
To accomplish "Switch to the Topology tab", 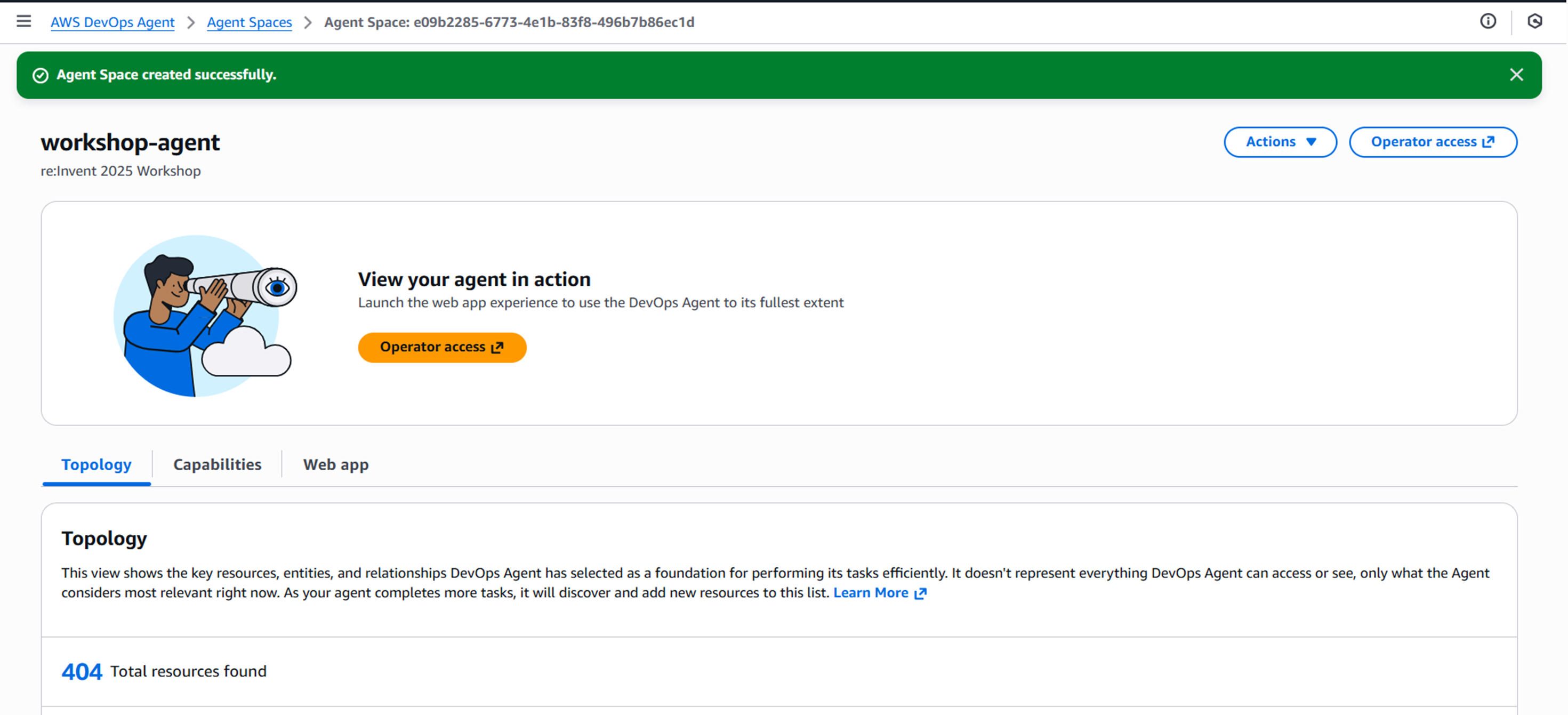I will (x=96, y=464).
